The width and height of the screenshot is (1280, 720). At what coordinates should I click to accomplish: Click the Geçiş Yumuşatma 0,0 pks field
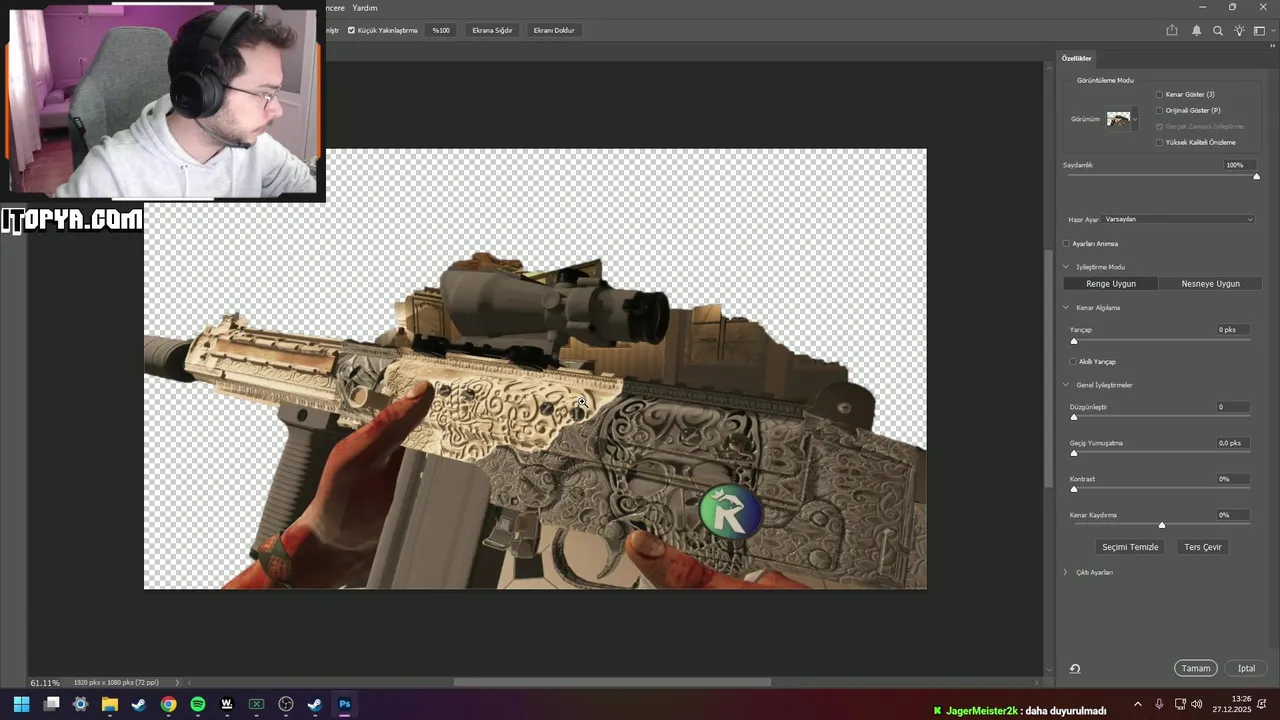coord(1234,443)
